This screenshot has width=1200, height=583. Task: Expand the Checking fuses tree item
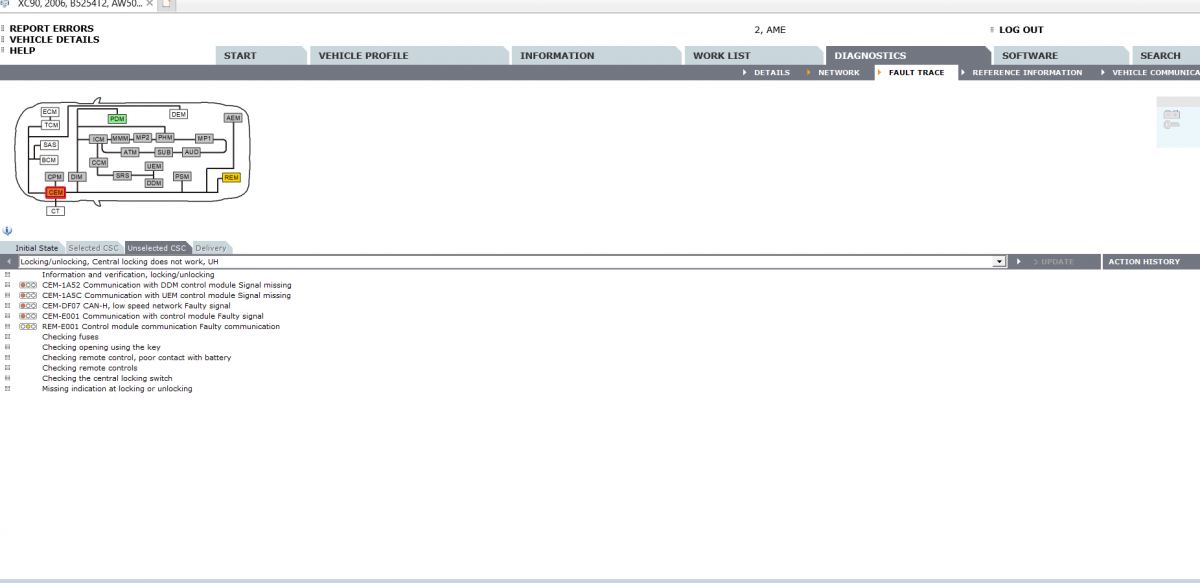click(7, 337)
